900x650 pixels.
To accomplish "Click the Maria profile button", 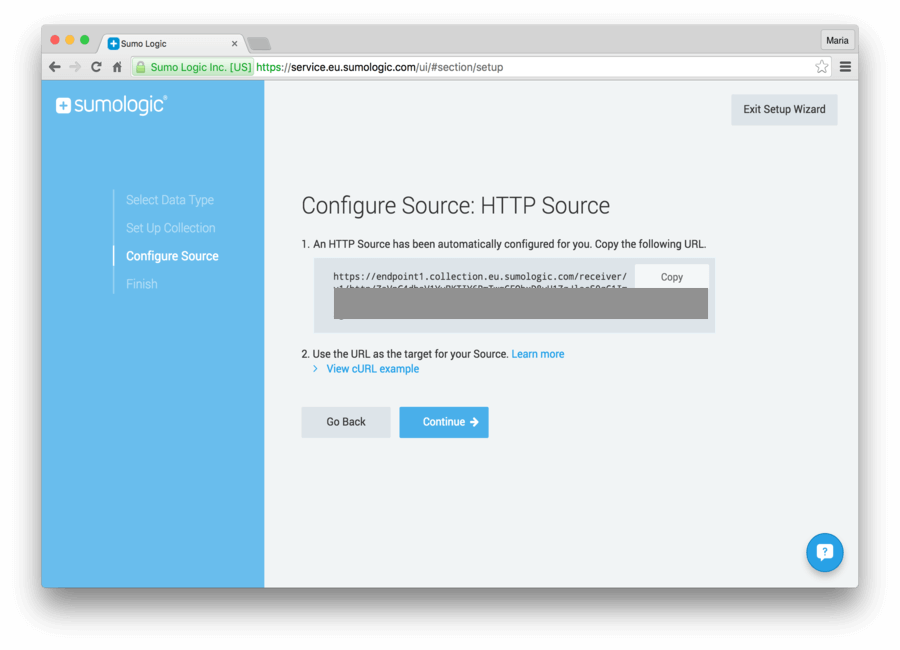I will [x=837, y=40].
